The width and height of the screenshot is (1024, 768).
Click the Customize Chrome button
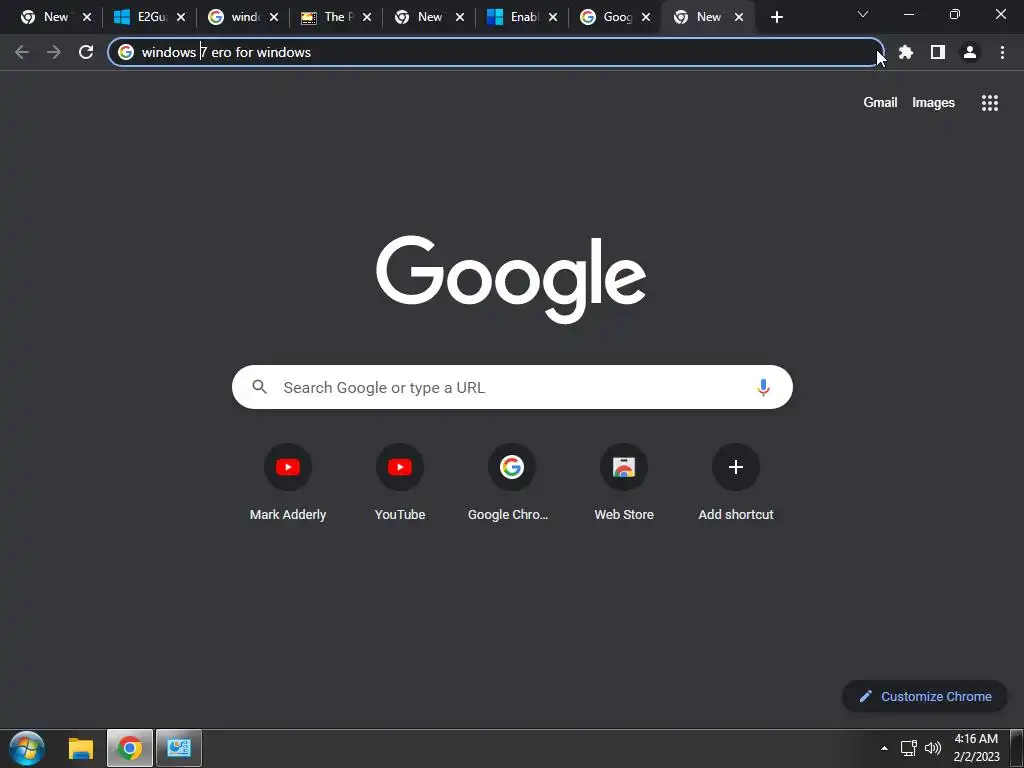tap(925, 697)
